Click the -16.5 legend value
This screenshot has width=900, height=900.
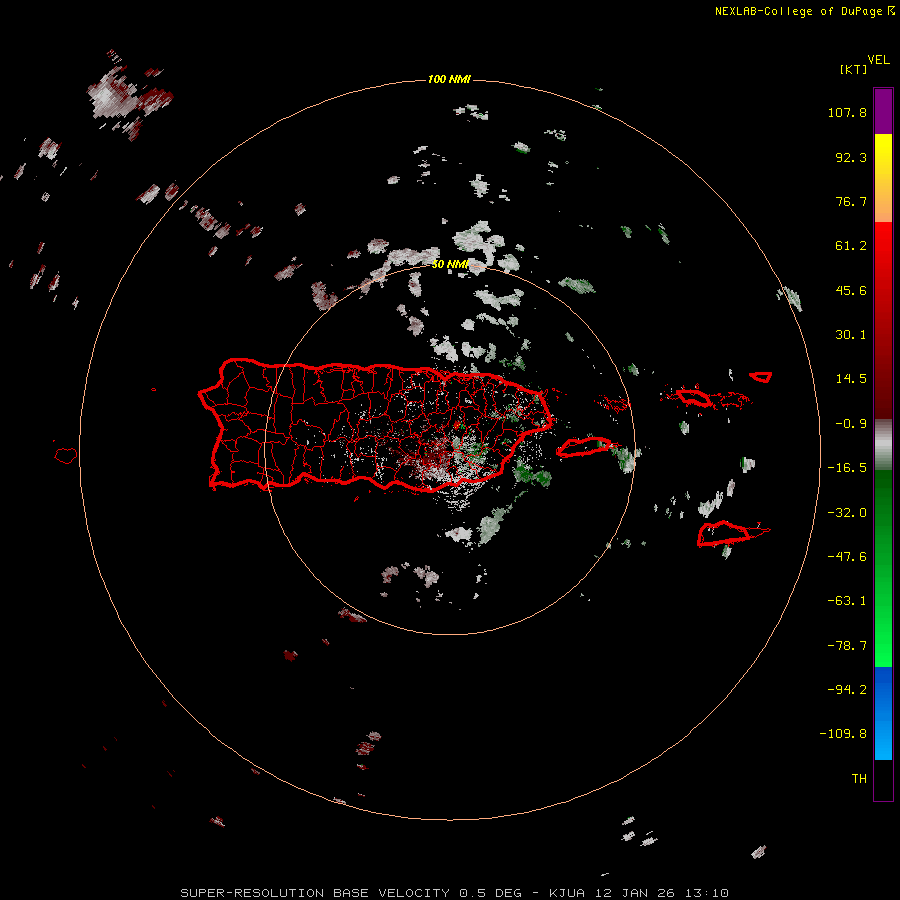847,468
